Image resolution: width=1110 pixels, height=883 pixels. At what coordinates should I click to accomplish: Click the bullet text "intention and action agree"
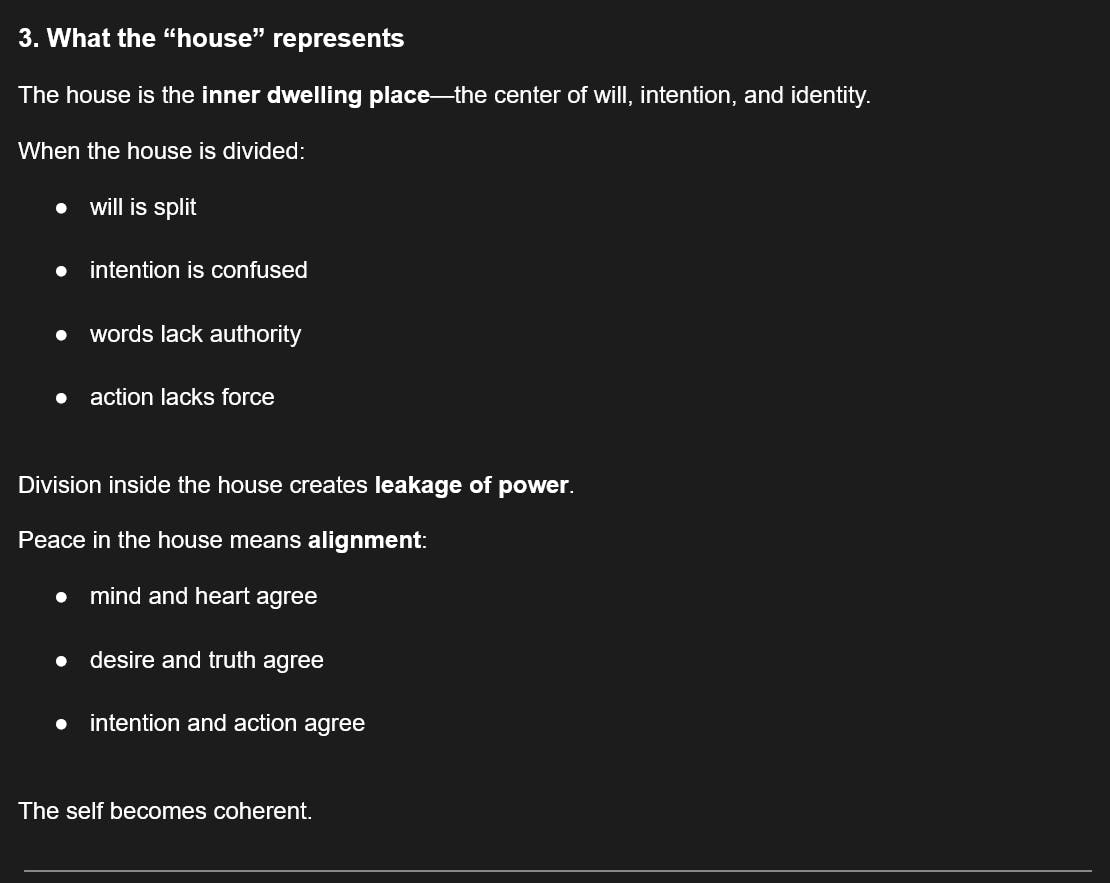pyautogui.click(x=227, y=723)
